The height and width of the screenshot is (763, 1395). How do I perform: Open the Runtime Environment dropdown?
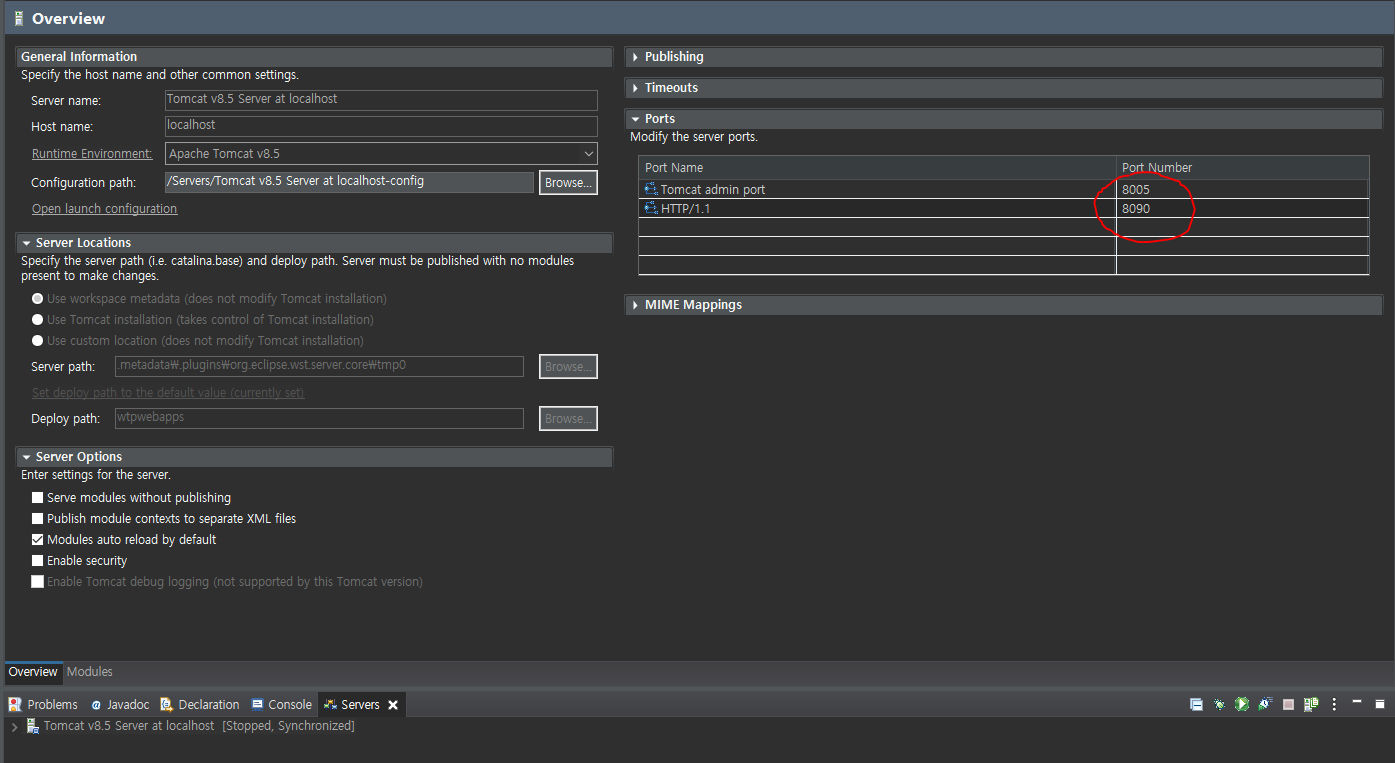pos(588,153)
